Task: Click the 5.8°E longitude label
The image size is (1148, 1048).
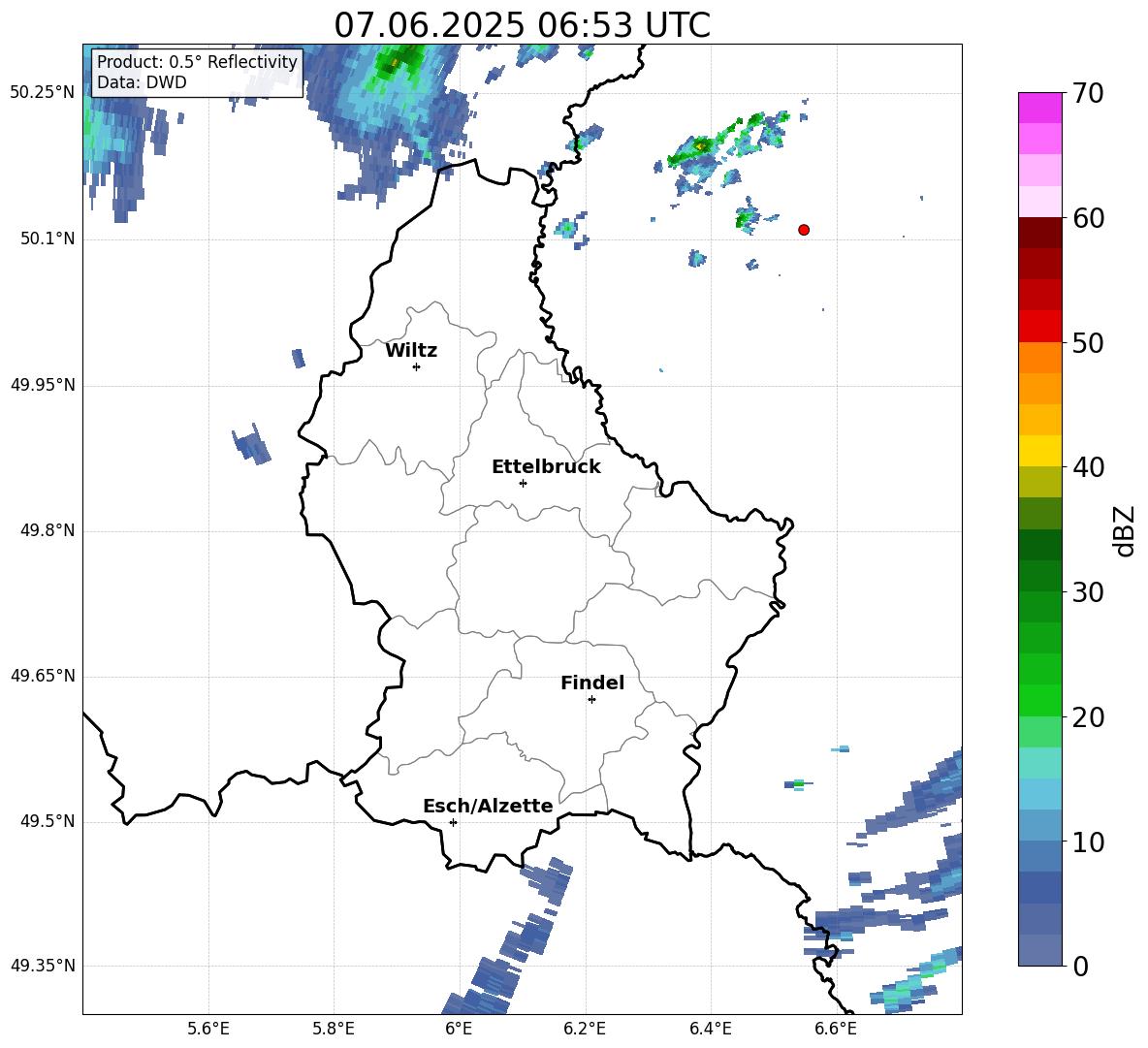Action: (334, 1029)
